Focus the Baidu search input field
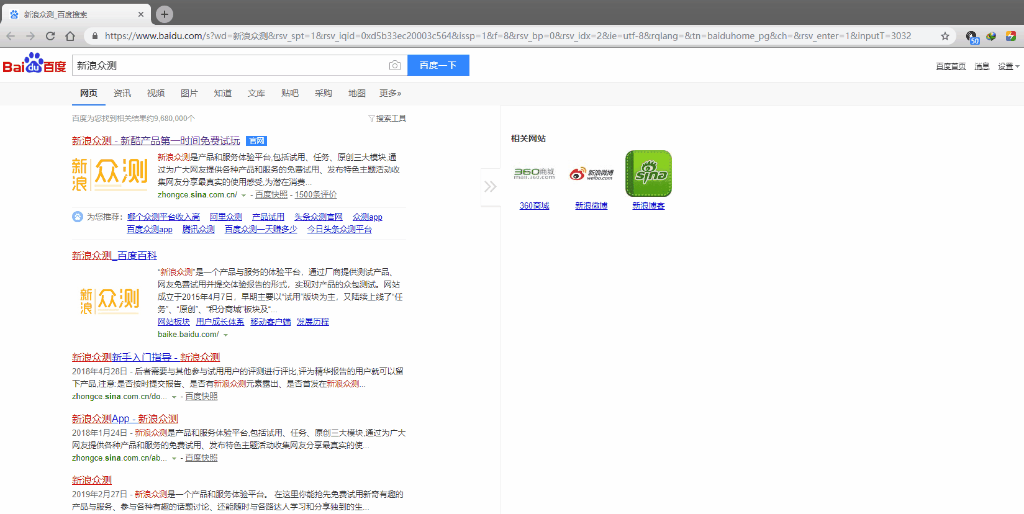1024x514 pixels. 229,65
